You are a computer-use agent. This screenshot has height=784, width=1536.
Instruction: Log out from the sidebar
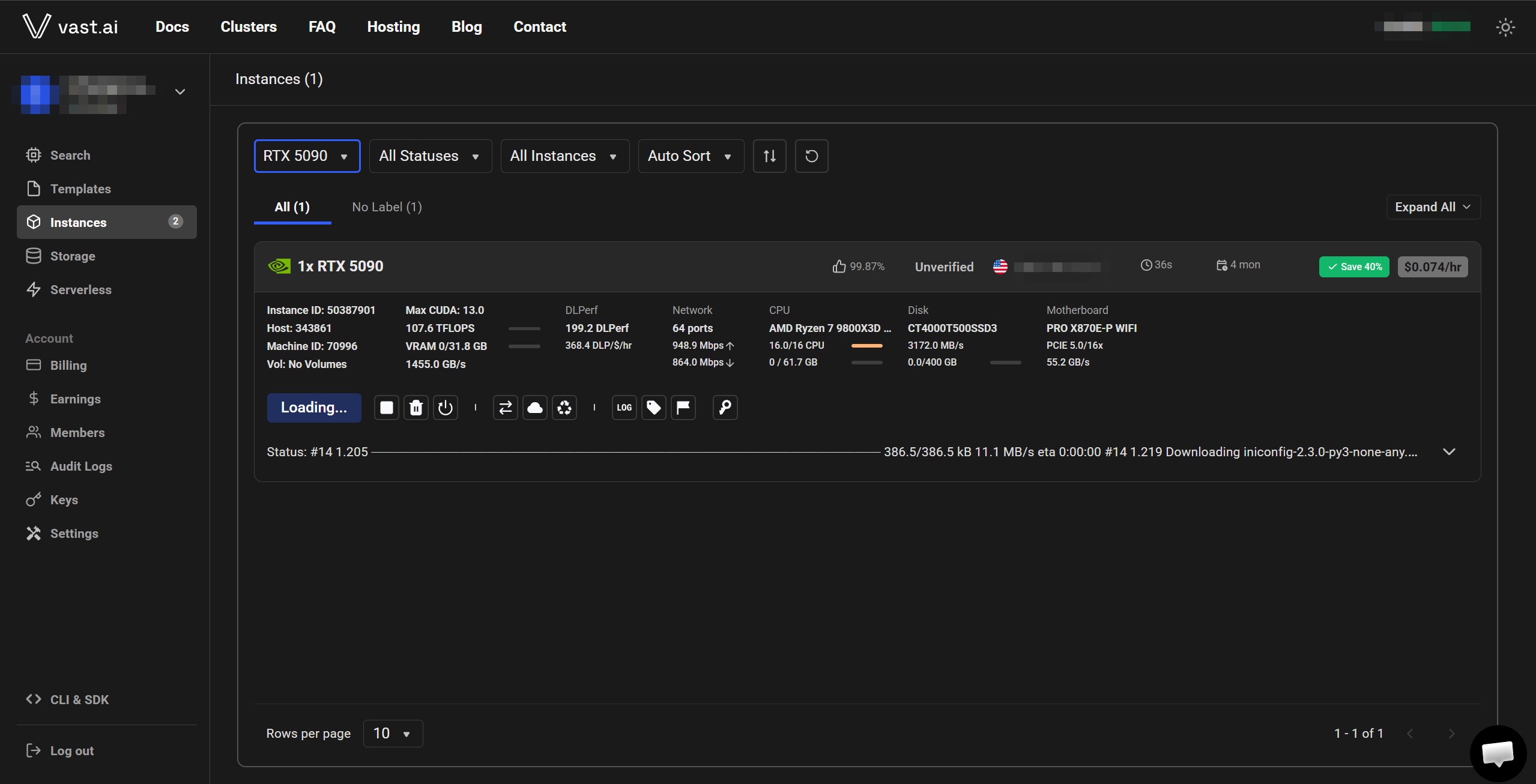pos(106,751)
